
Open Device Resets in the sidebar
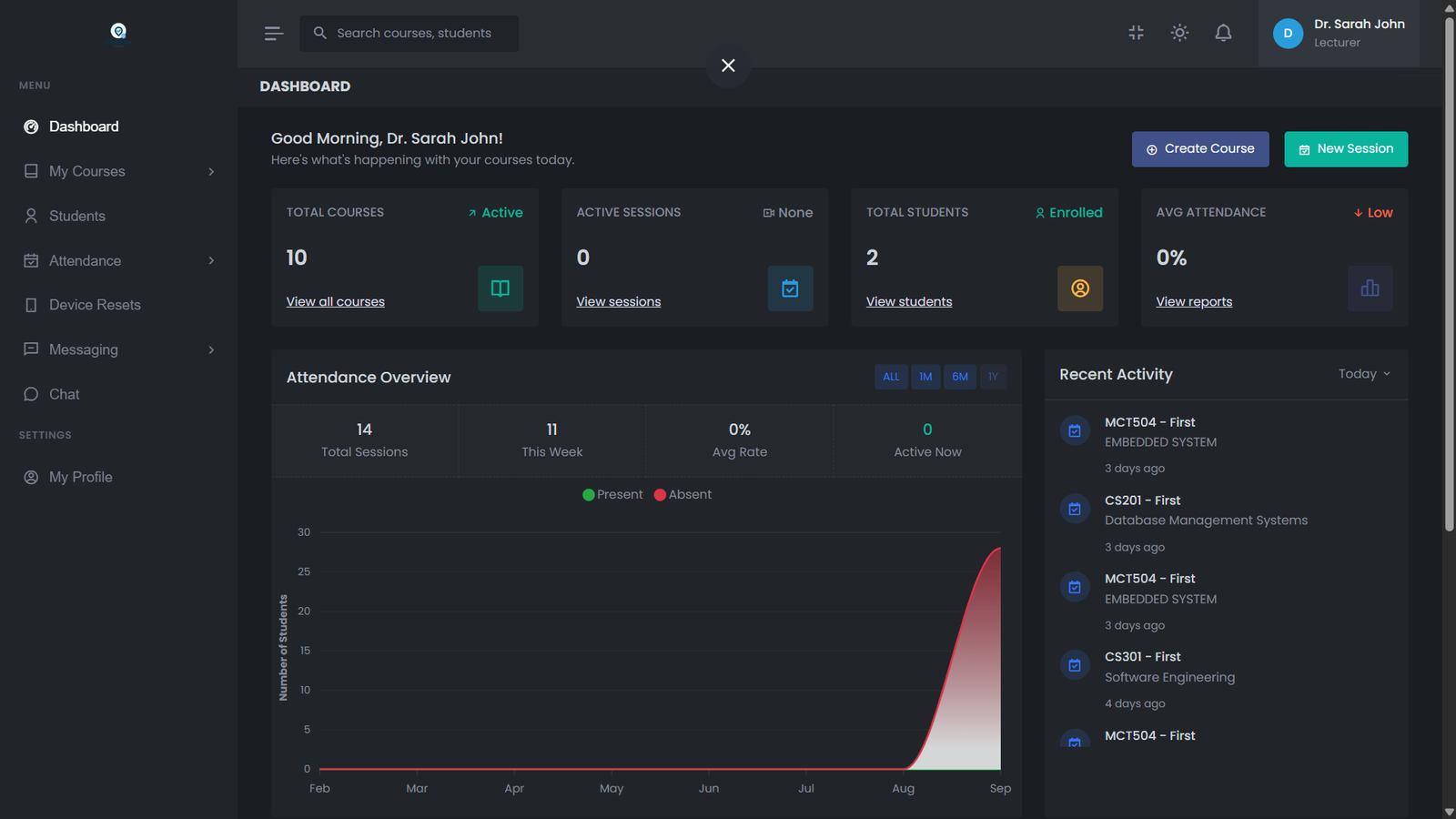tap(95, 305)
